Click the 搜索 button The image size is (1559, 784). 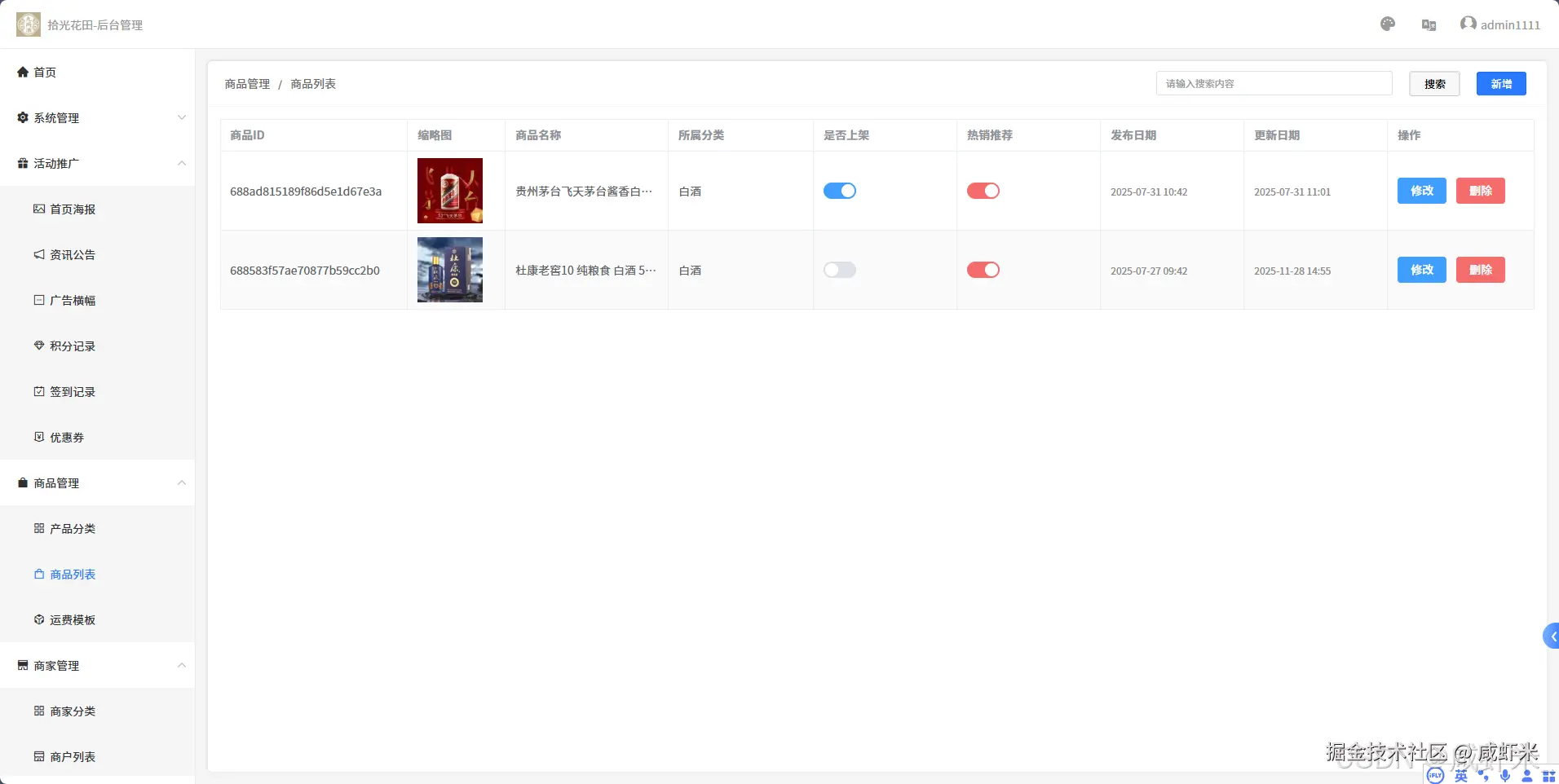[x=1435, y=83]
